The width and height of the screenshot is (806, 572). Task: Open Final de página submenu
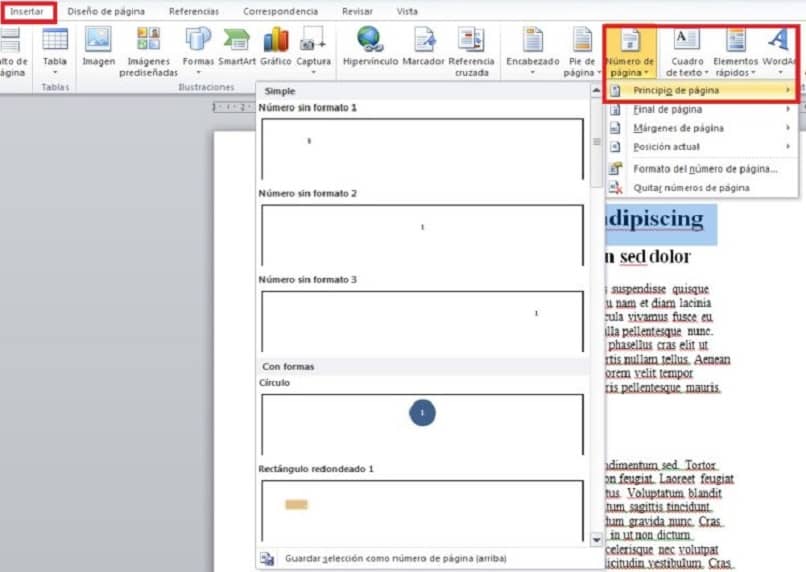(701, 109)
